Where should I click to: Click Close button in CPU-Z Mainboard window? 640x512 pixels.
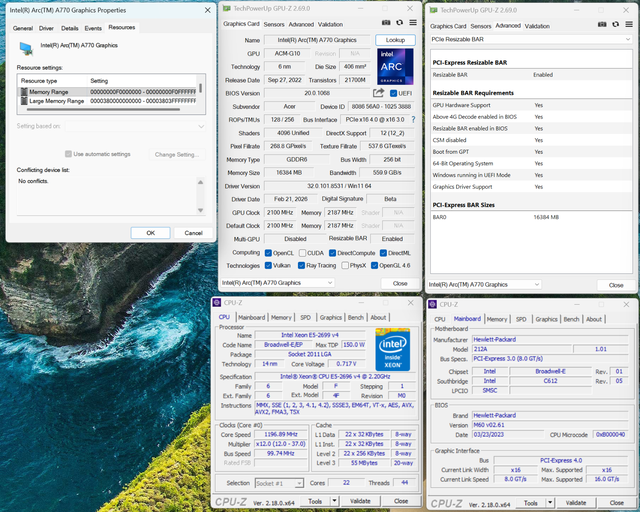pyautogui.click(x=616, y=503)
